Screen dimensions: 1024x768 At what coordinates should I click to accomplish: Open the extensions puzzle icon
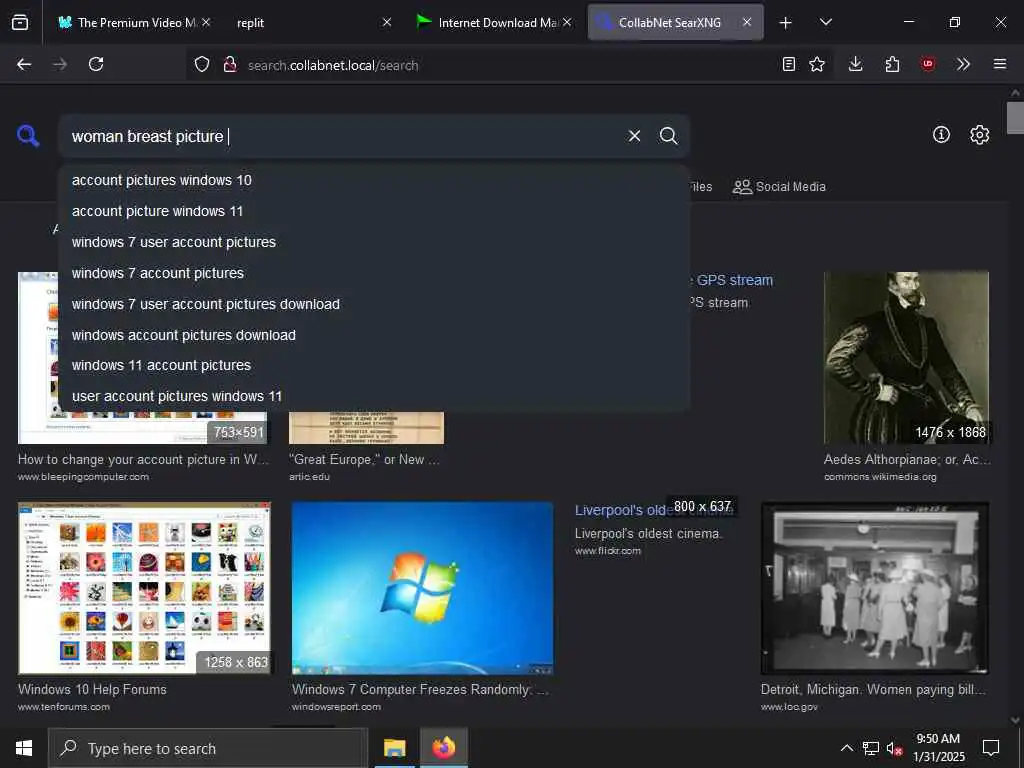pyautogui.click(x=892, y=64)
